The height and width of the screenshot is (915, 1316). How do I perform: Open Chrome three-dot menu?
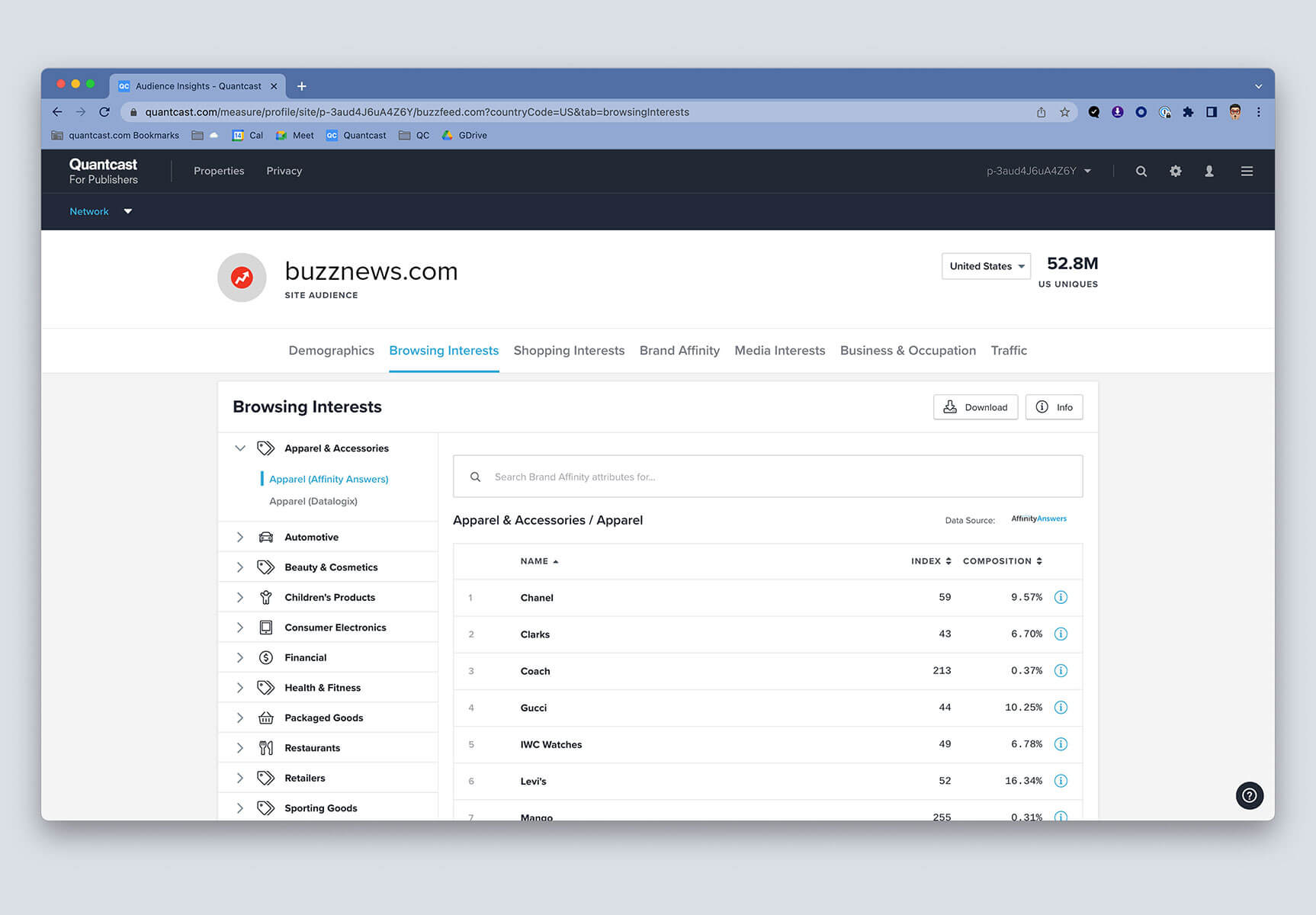click(x=1258, y=112)
